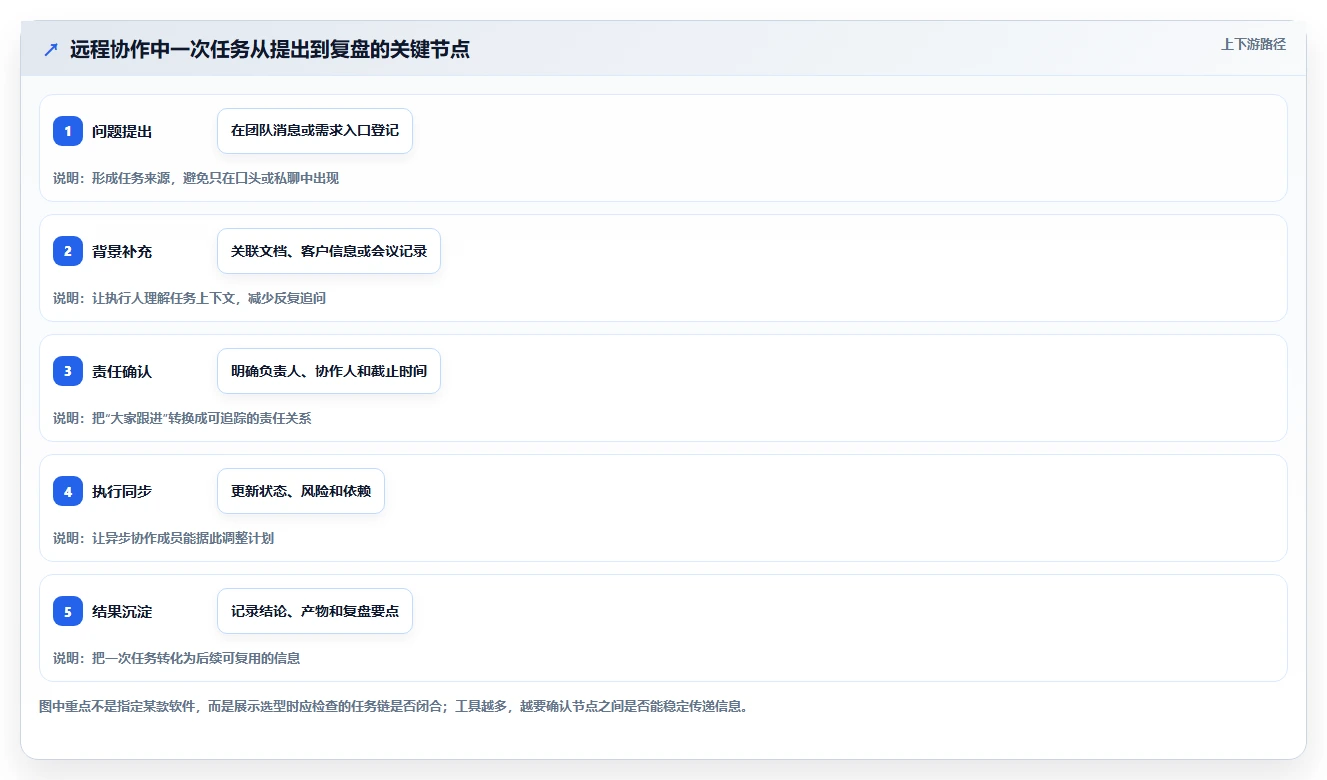This screenshot has width=1327, height=780.
Task: Click the step 3 number badge
Action: click(68, 371)
